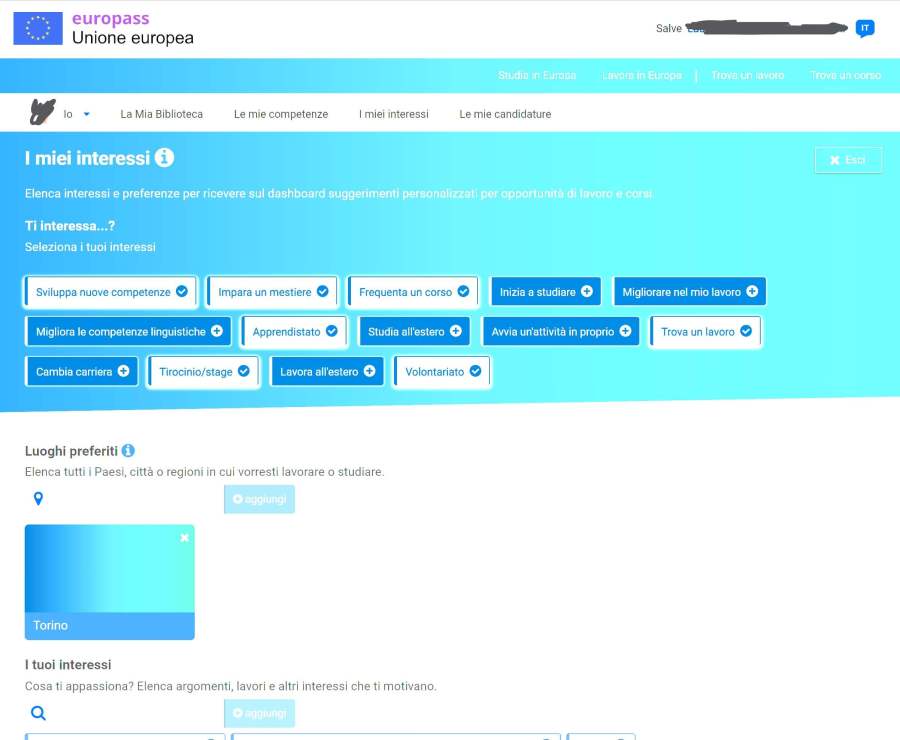900x740 pixels.
Task: Follow the Trova un corso link
Action: tap(845, 75)
